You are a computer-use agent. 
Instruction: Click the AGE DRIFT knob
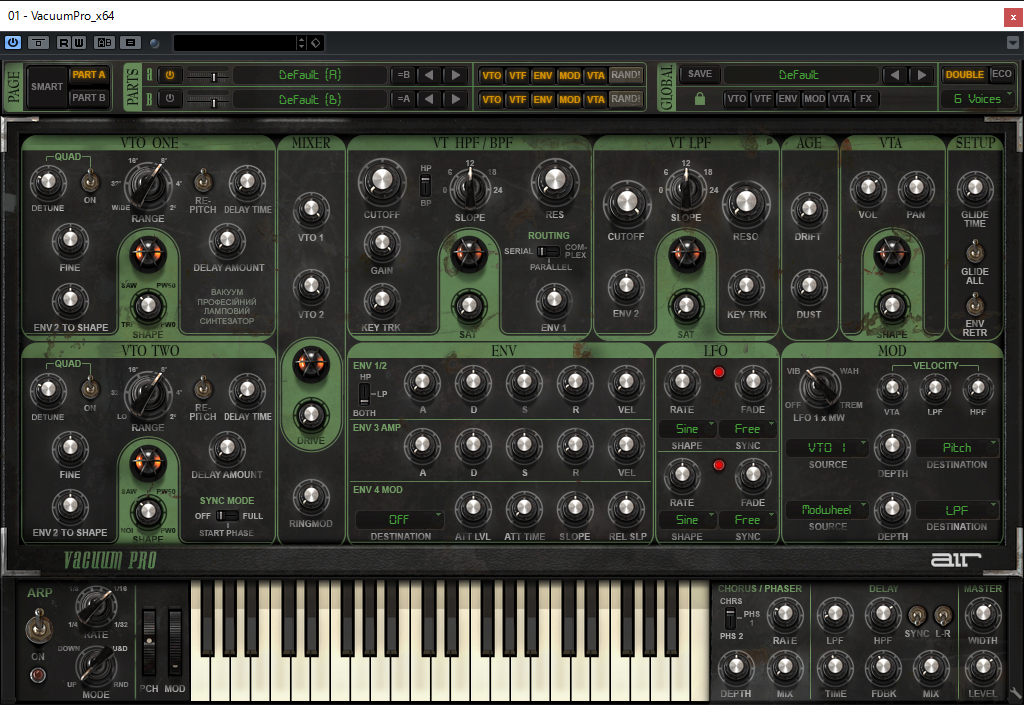[x=808, y=210]
